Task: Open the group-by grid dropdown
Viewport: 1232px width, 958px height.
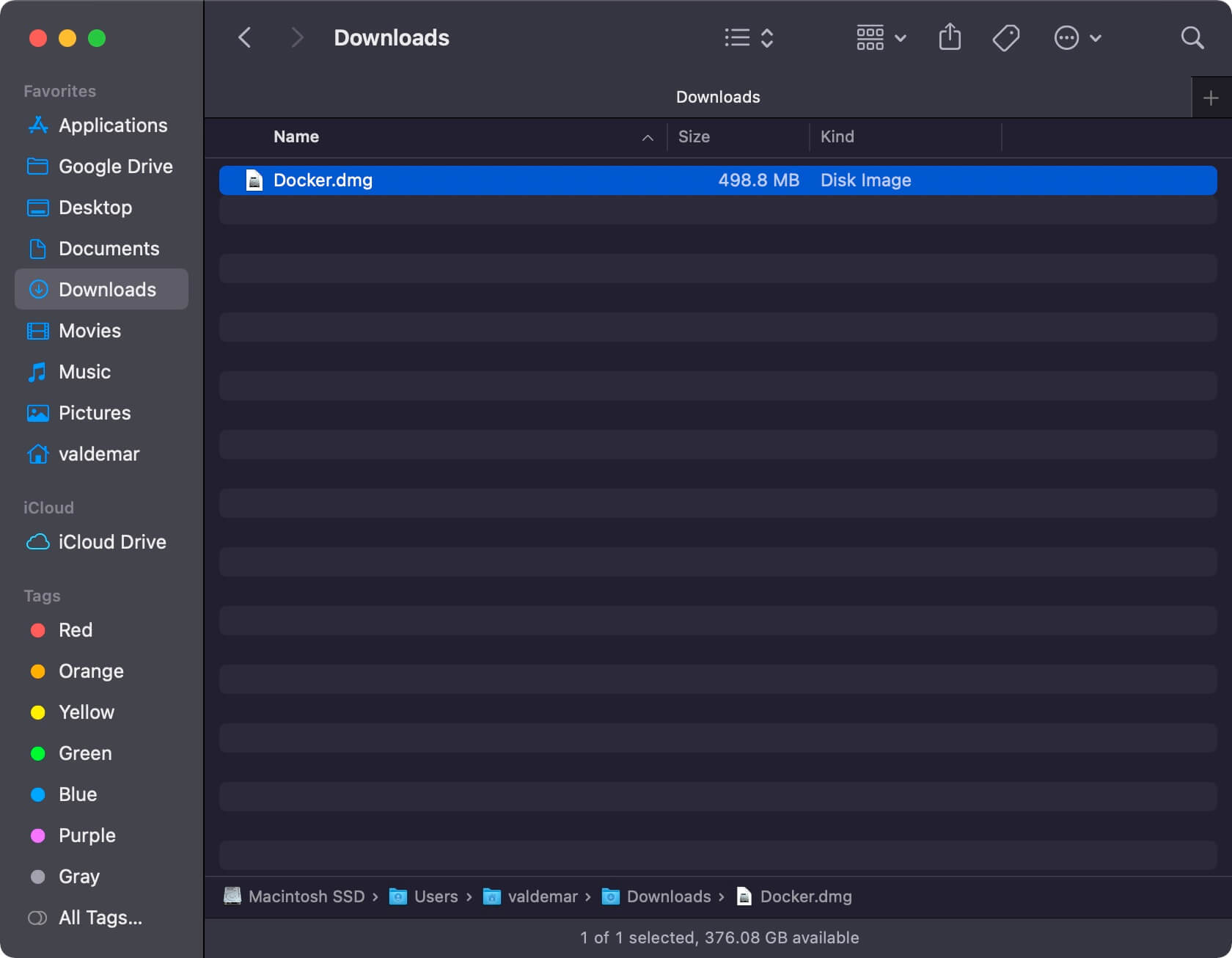Action: 881,37
